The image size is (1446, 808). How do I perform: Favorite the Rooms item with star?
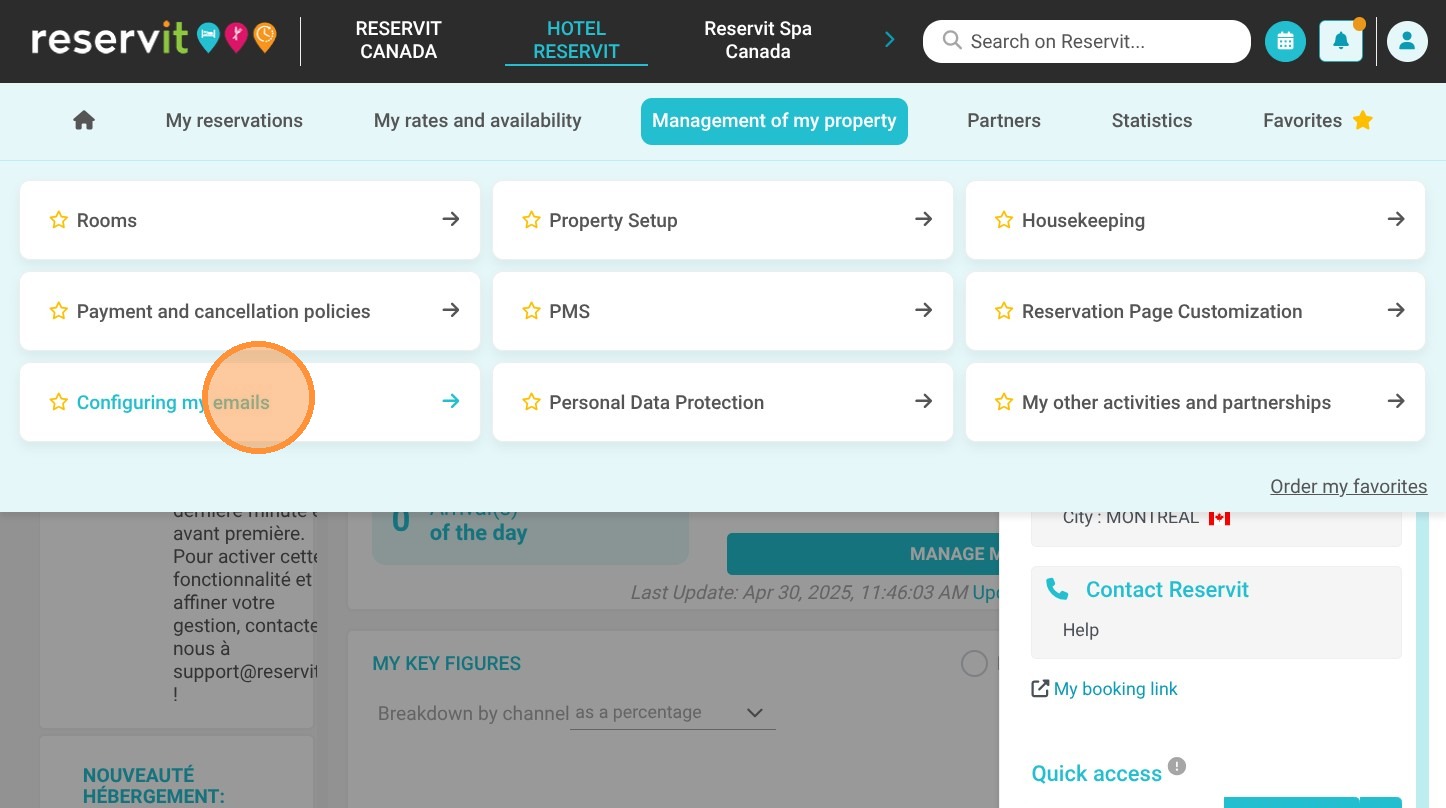[x=59, y=220]
